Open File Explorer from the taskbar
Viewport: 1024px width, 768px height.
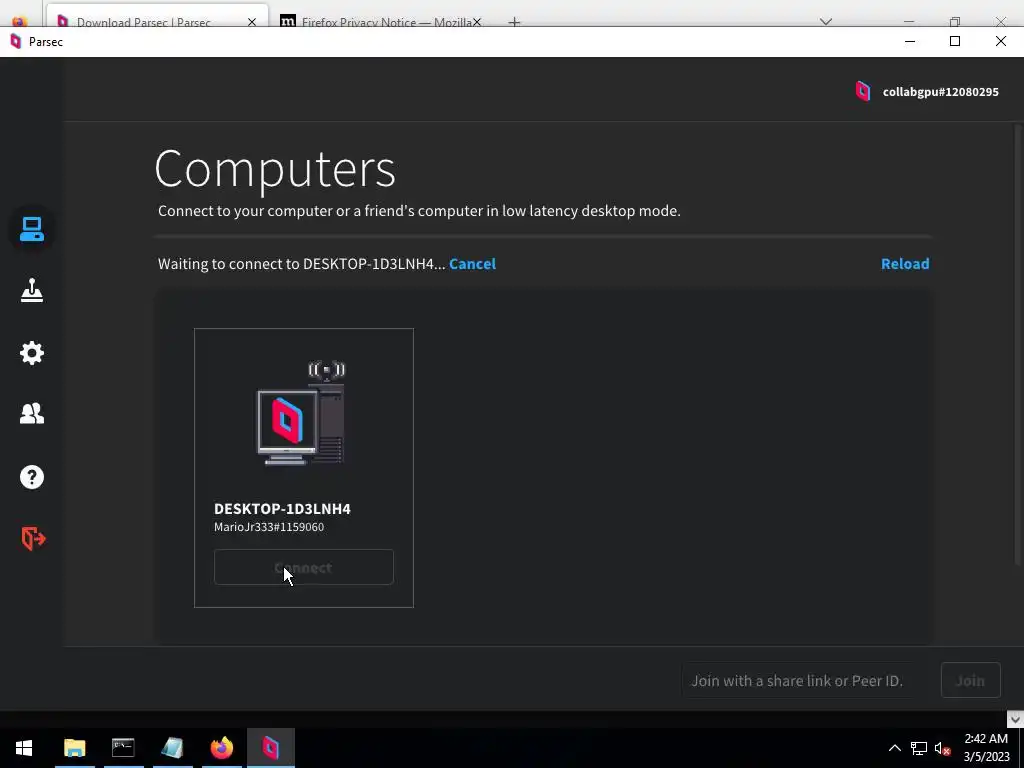(x=74, y=748)
